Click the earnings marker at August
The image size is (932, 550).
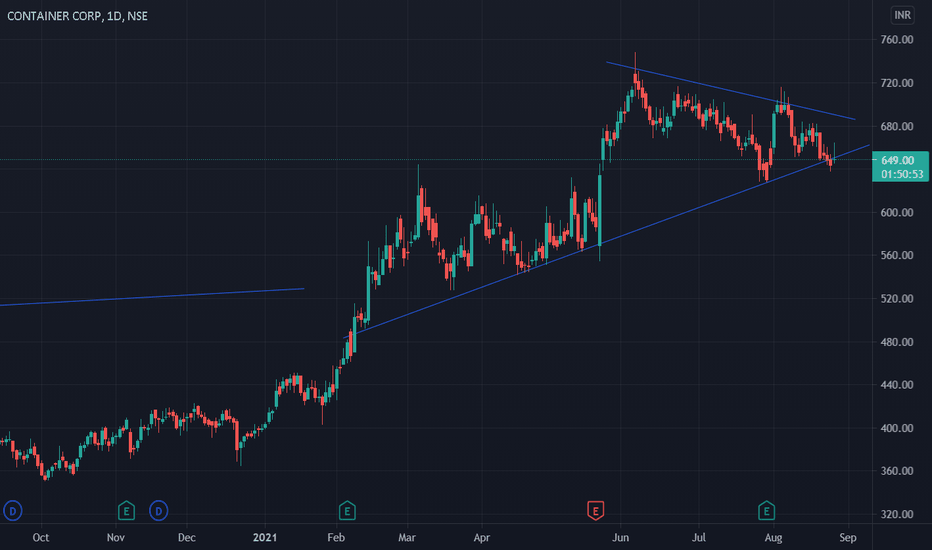(x=766, y=511)
